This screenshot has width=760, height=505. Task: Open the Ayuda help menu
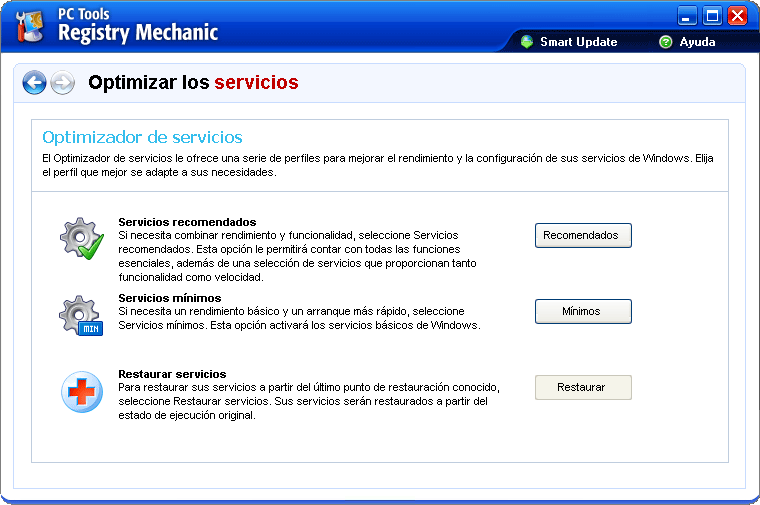[x=697, y=42]
